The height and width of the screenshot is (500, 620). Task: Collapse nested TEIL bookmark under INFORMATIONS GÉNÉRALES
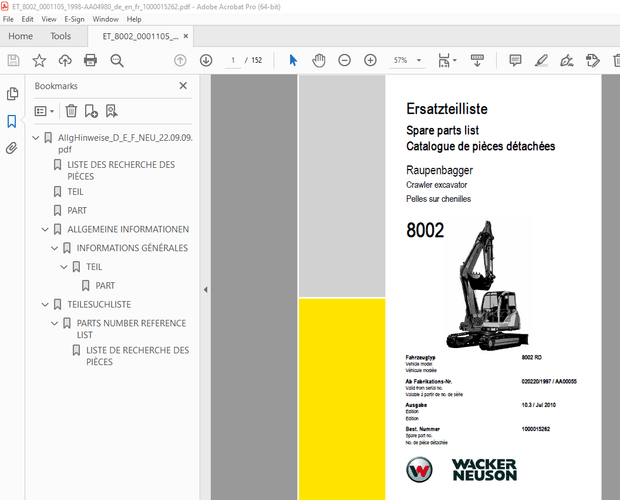64,267
